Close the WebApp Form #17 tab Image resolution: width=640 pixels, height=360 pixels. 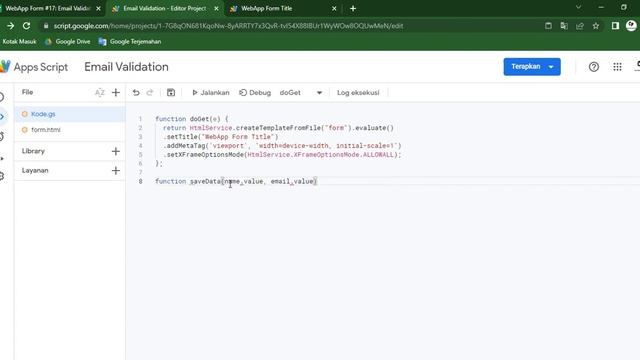click(x=98, y=9)
